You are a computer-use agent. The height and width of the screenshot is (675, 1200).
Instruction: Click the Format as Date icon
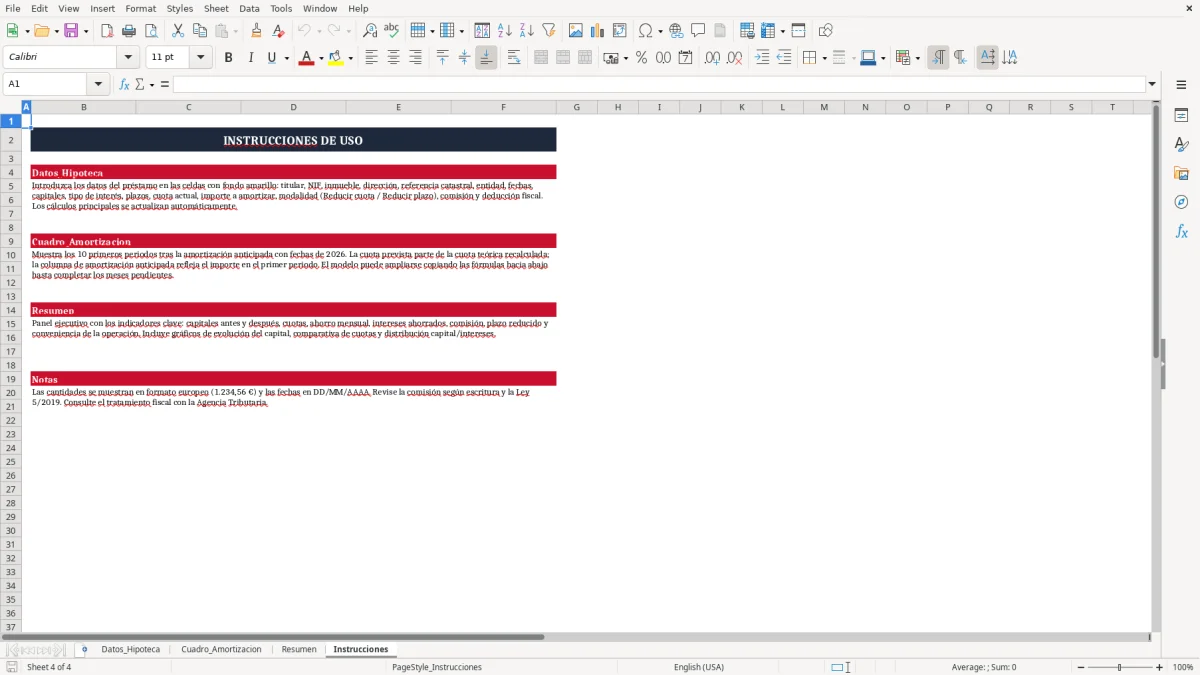(685, 58)
